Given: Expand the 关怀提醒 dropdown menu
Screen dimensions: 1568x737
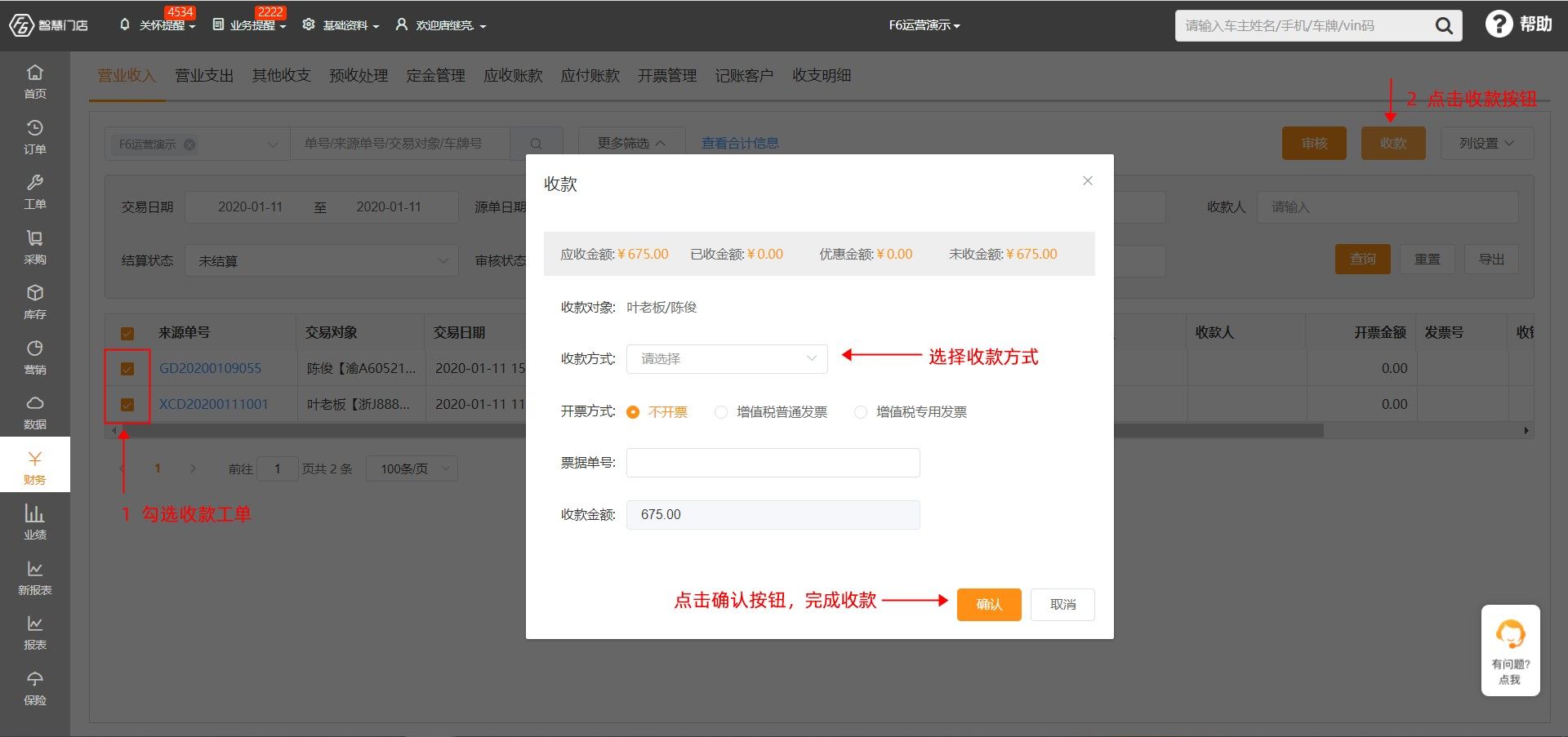Looking at the screenshot, I should tap(158, 25).
